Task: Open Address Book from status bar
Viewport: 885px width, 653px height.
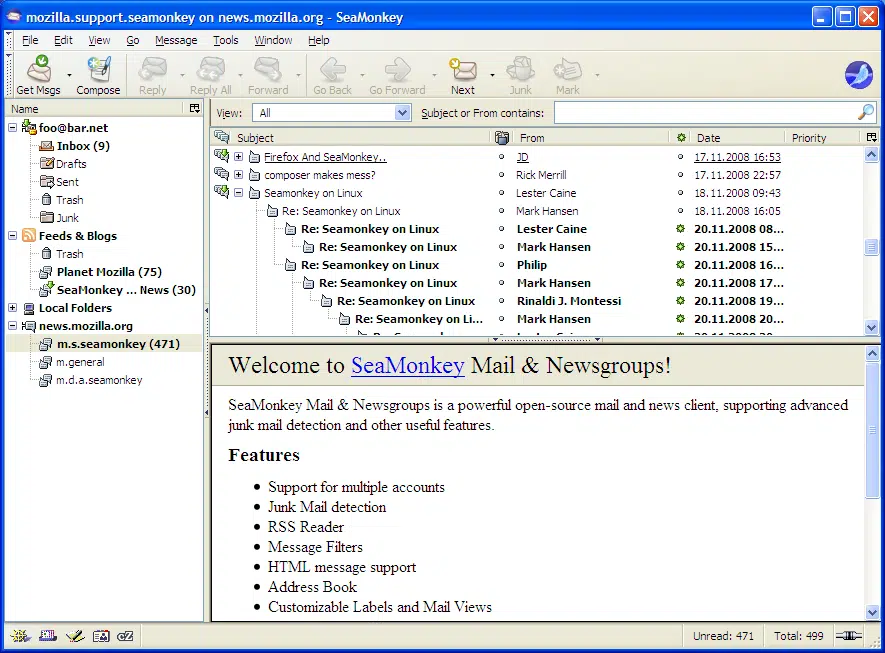Action: (101, 636)
